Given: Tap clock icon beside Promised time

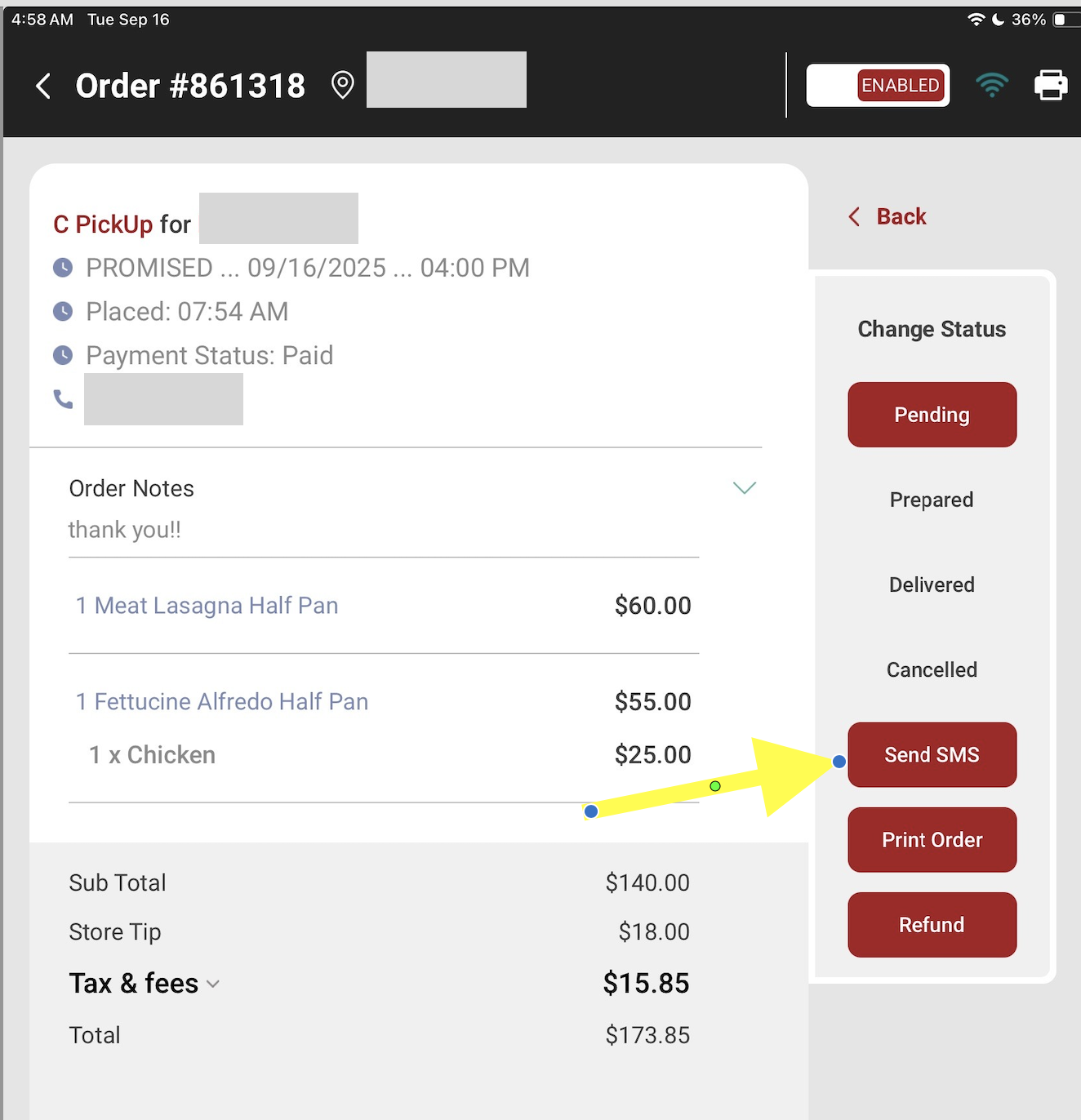Looking at the screenshot, I should [63, 268].
